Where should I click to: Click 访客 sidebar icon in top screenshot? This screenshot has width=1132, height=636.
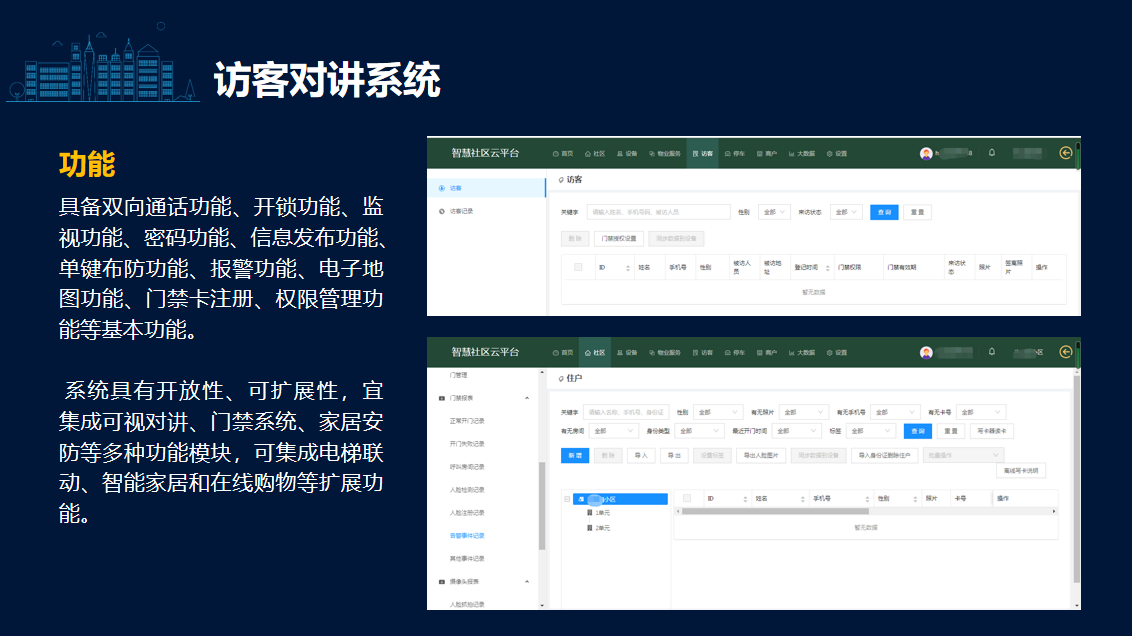pyautogui.click(x=442, y=188)
